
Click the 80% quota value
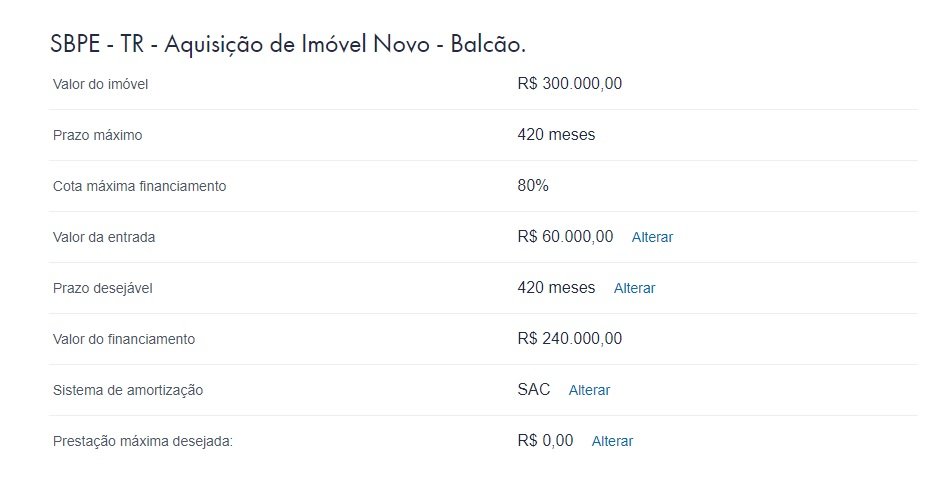(533, 186)
